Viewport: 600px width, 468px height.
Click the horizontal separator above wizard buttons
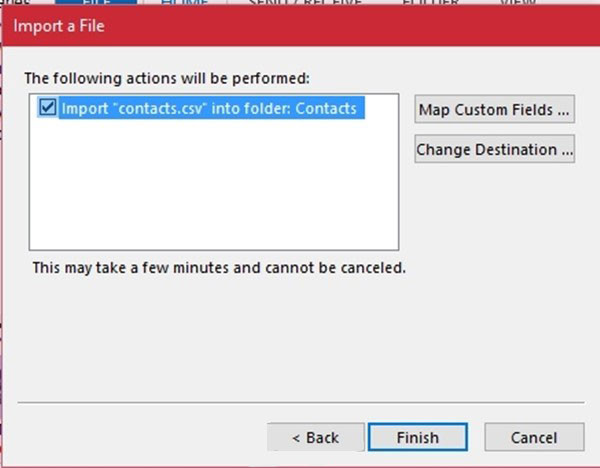click(x=301, y=402)
